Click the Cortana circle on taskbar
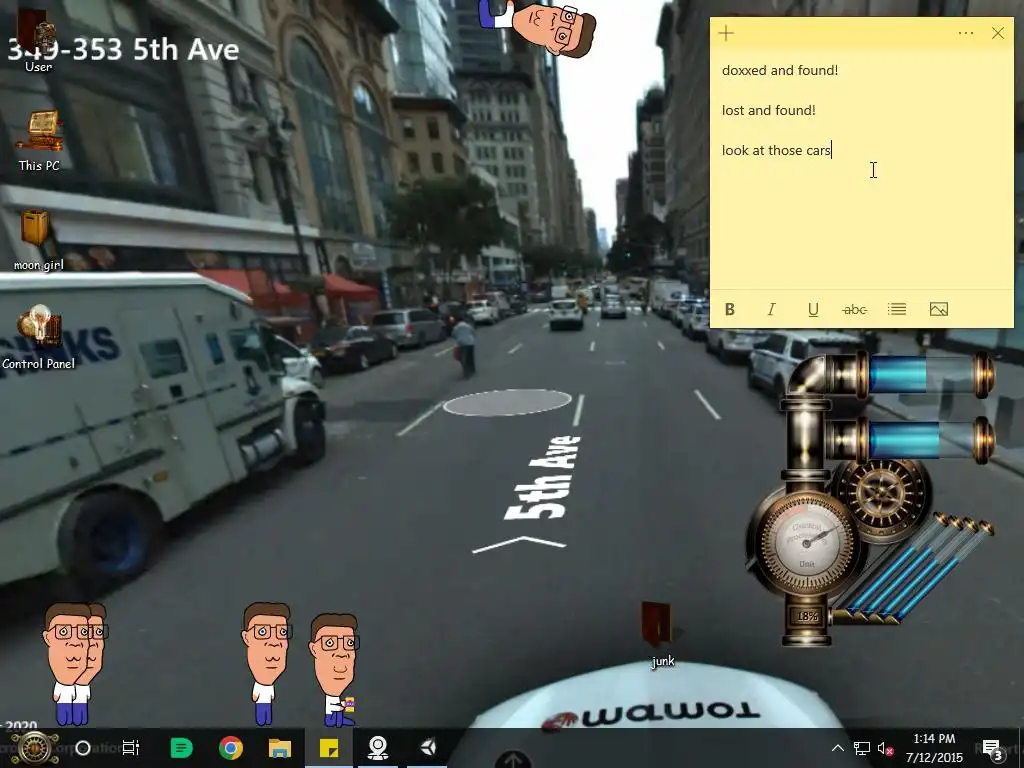Image resolution: width=1024 pixels, height=768 pixels. coord(83,748)
